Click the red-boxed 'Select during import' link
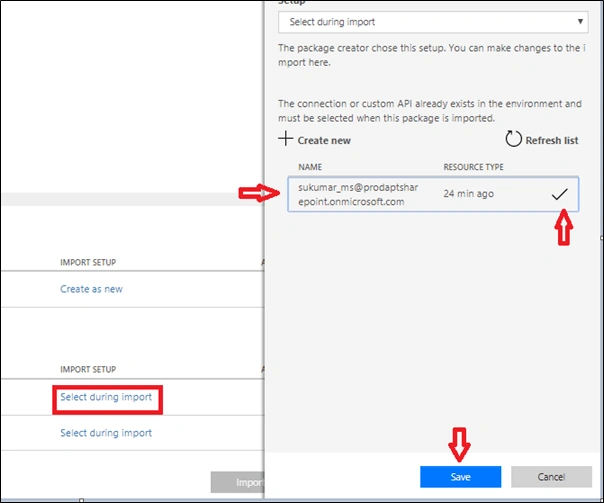This screenshot has height=503, width=604. click(x=106, y=397)
